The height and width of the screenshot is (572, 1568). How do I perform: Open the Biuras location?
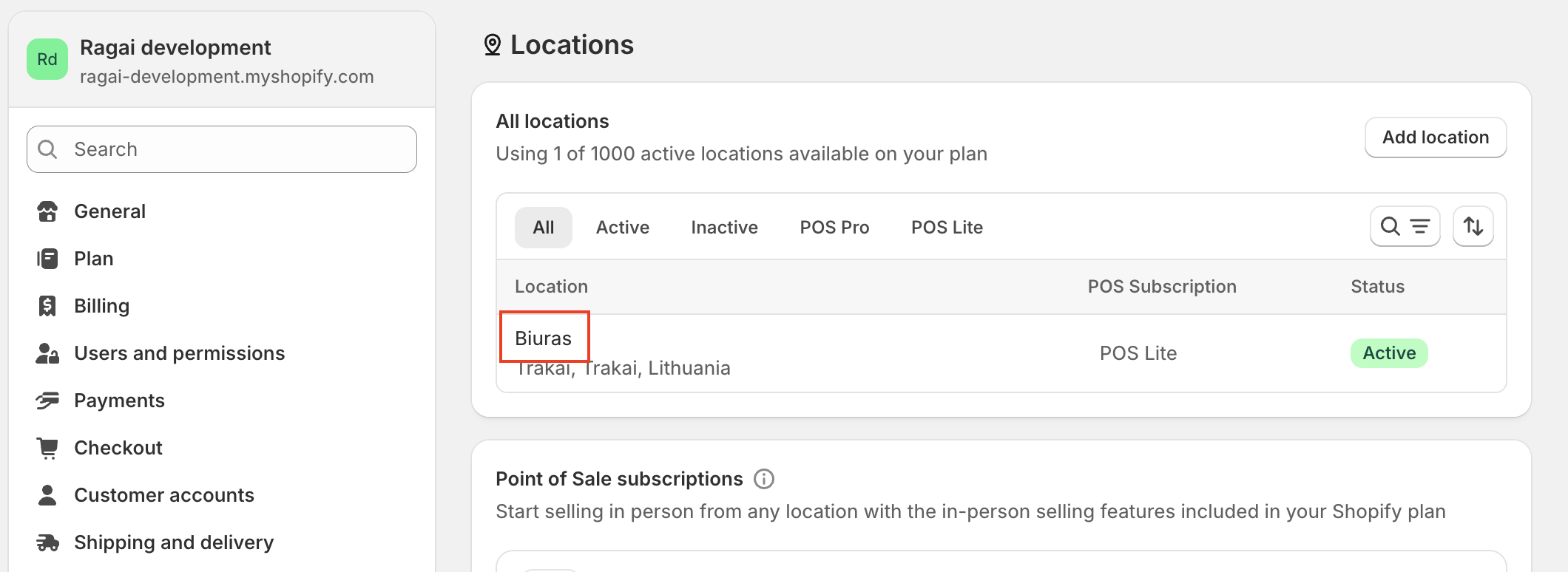(x=544, y=338)
